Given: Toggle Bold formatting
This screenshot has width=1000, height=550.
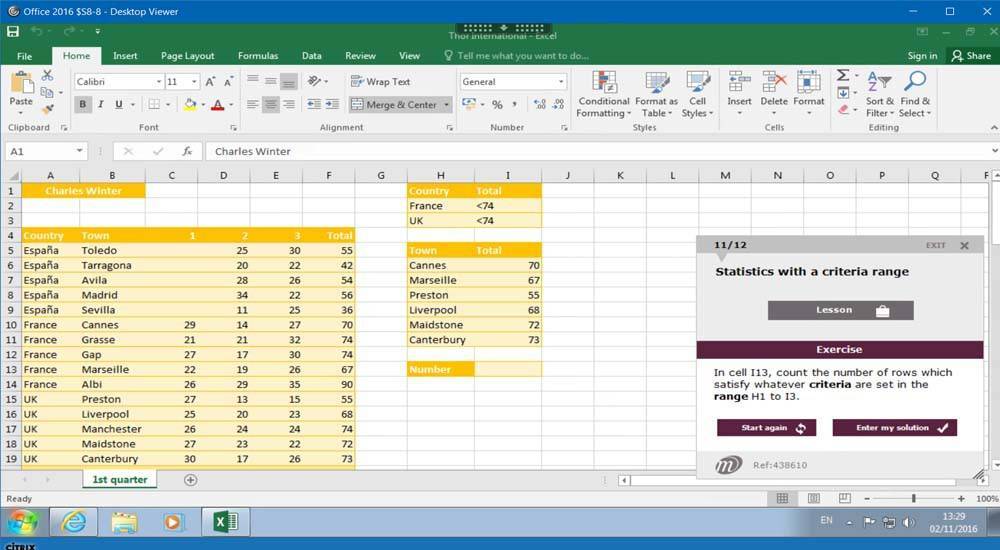Looking at the screenshot, I should (83, 105).
